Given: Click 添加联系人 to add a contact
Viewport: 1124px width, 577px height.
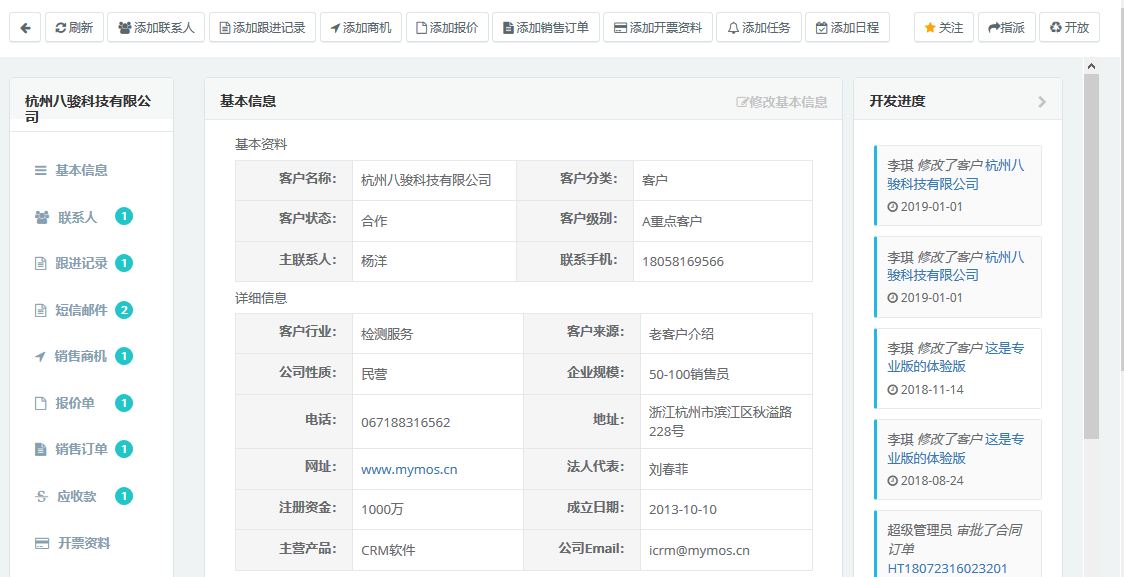Looking at the screenshot, I should (x=155, y=28).
